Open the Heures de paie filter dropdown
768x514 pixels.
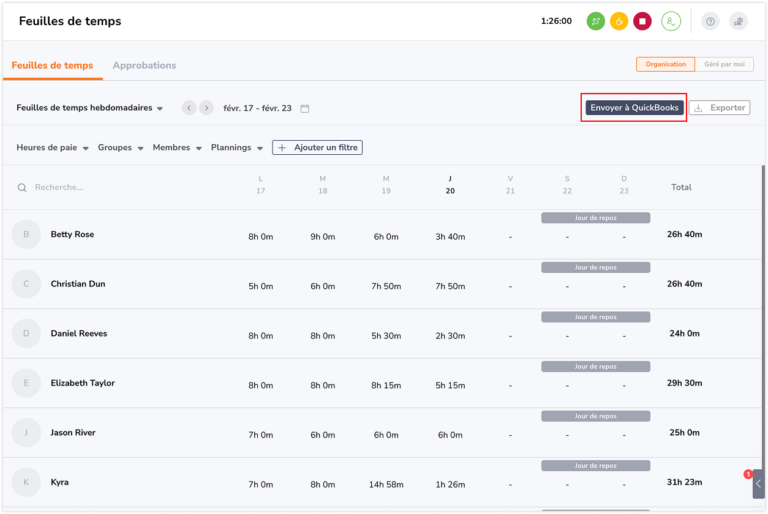point(52,148)
